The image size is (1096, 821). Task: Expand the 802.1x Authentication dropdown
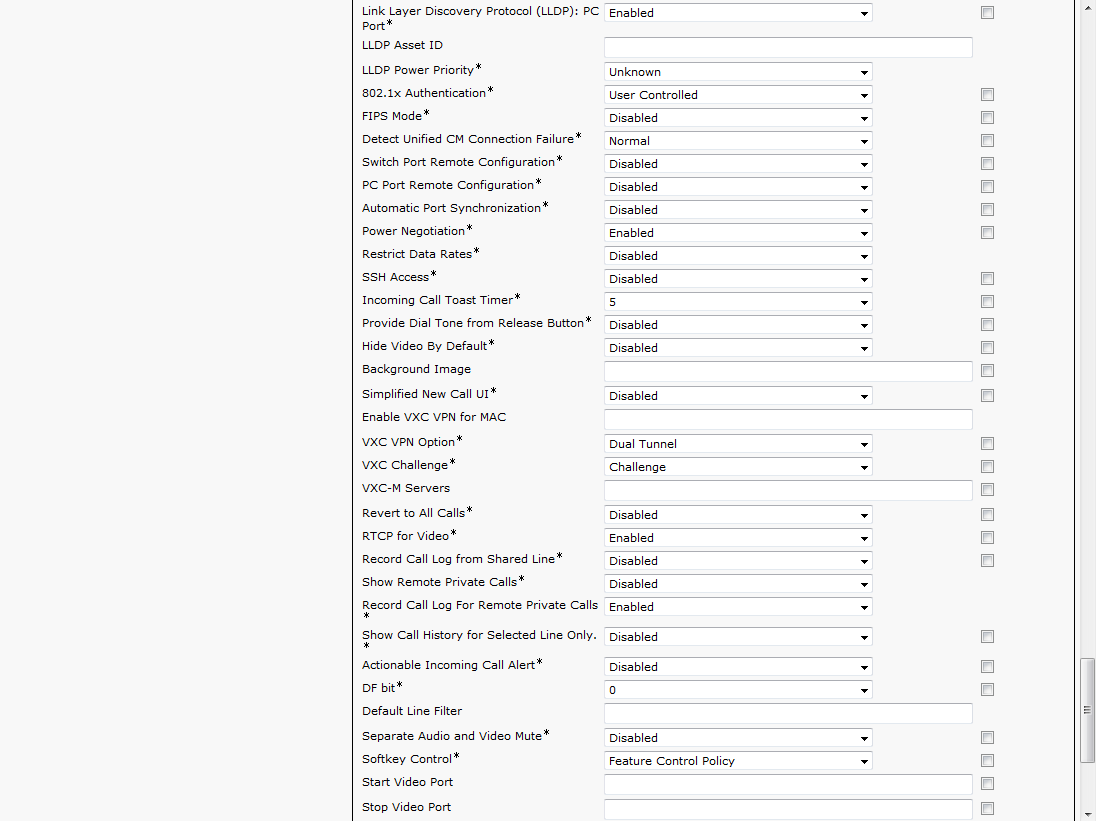point(738,95)
